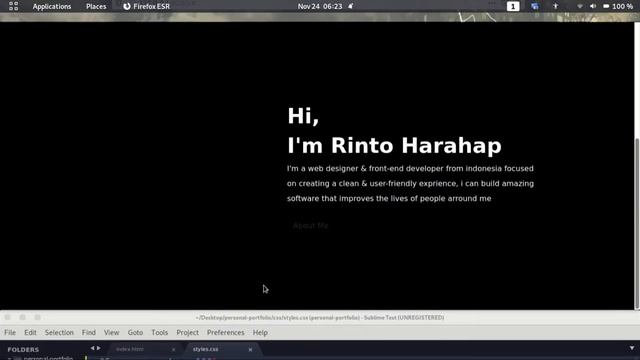Click the battery 100 % indicator
Image resolution: width=640 pixels, height=360 pixels.
coord(618,7)
